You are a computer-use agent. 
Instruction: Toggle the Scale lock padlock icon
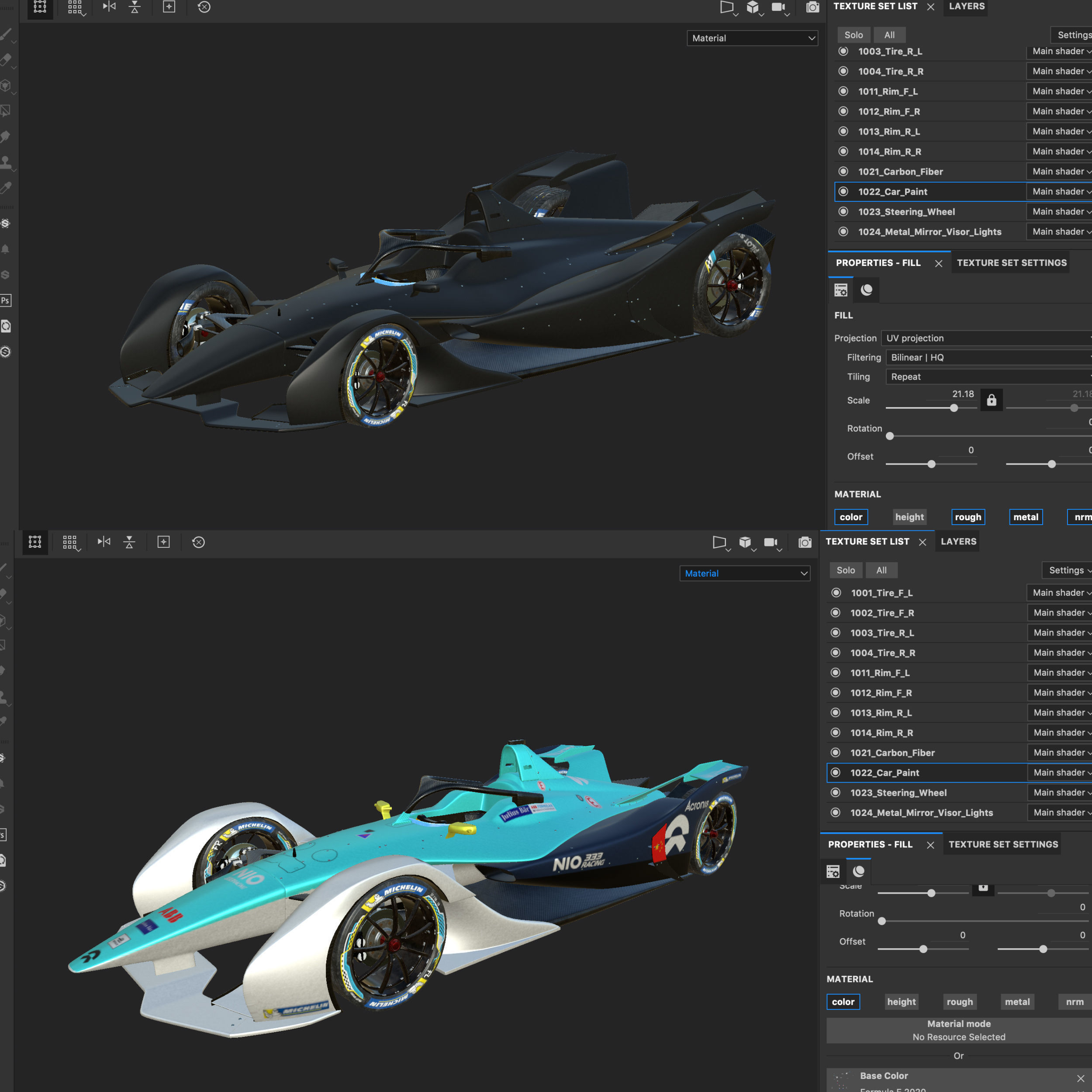(x=992, y=400)
